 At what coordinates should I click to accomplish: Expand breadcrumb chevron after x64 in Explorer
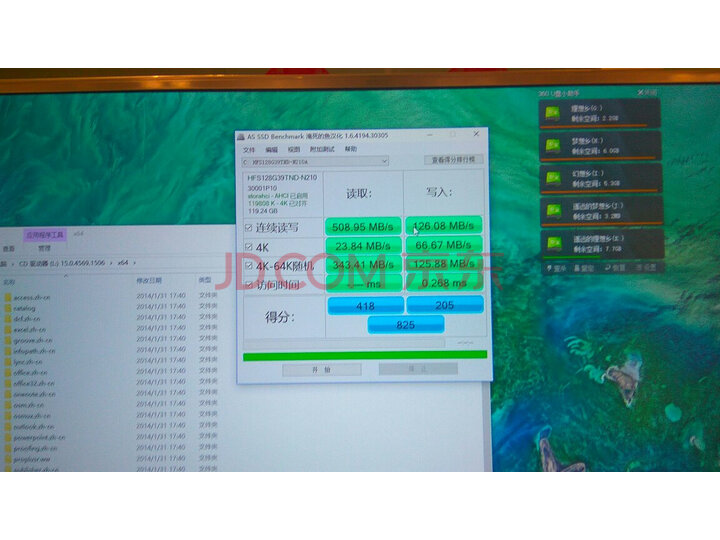point(135,263)
